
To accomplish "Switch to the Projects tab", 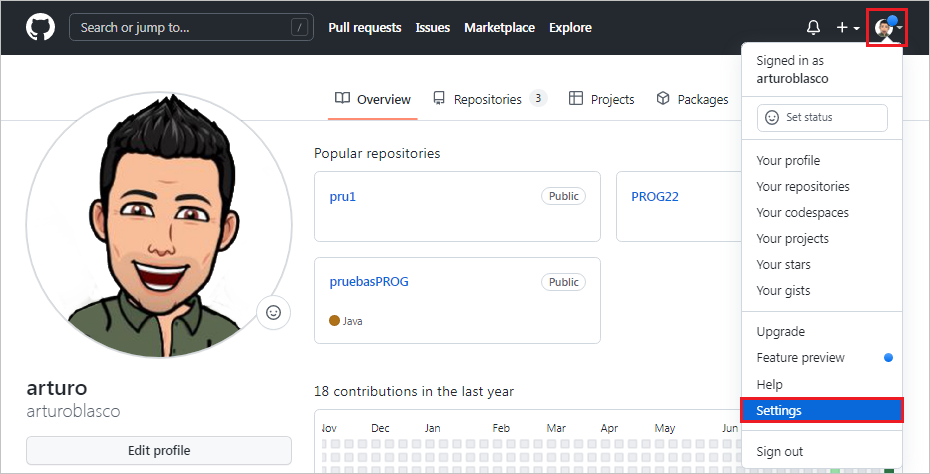I will tap(601, 99).
